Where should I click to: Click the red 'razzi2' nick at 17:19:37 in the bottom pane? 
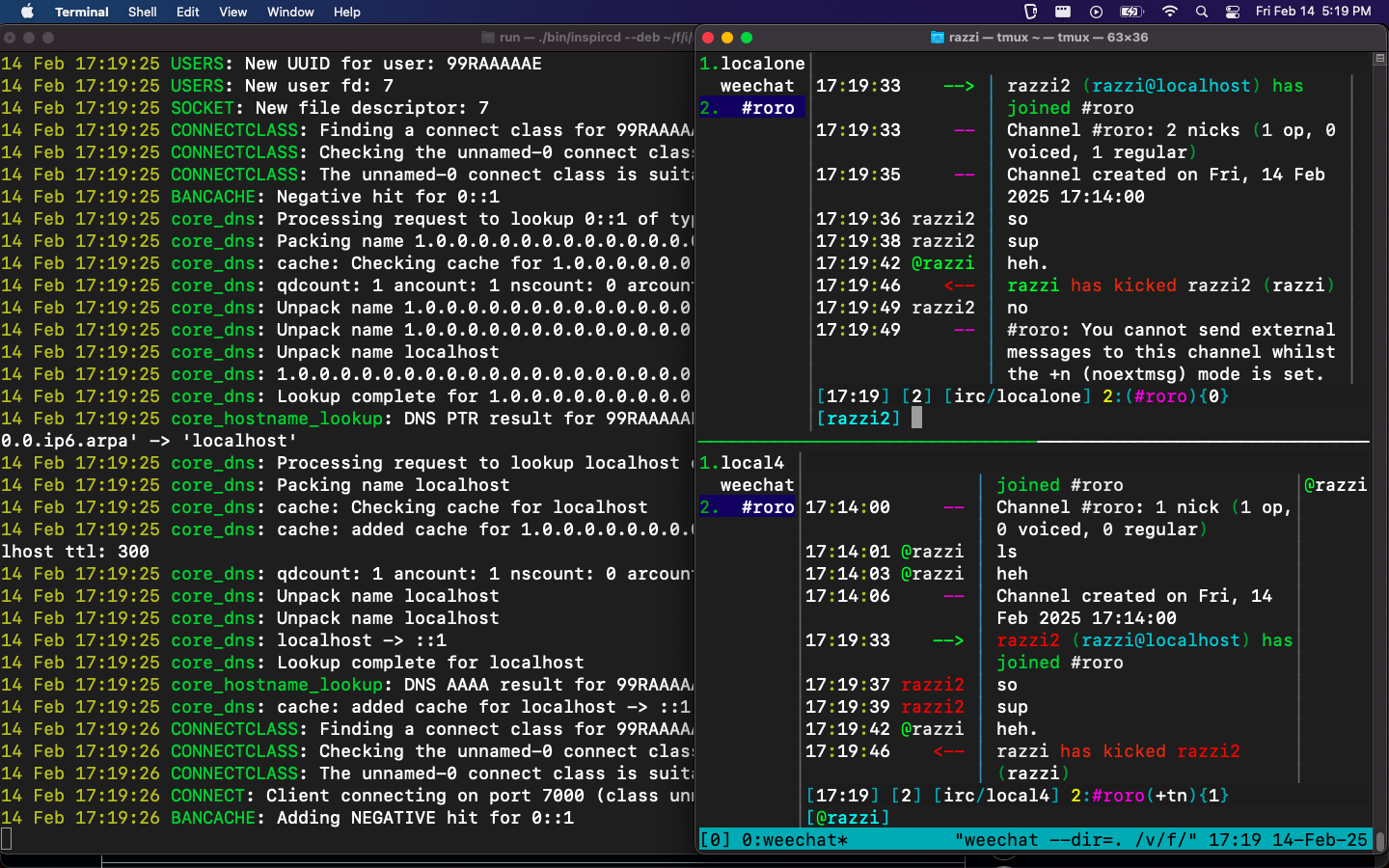tap(933, 685)
